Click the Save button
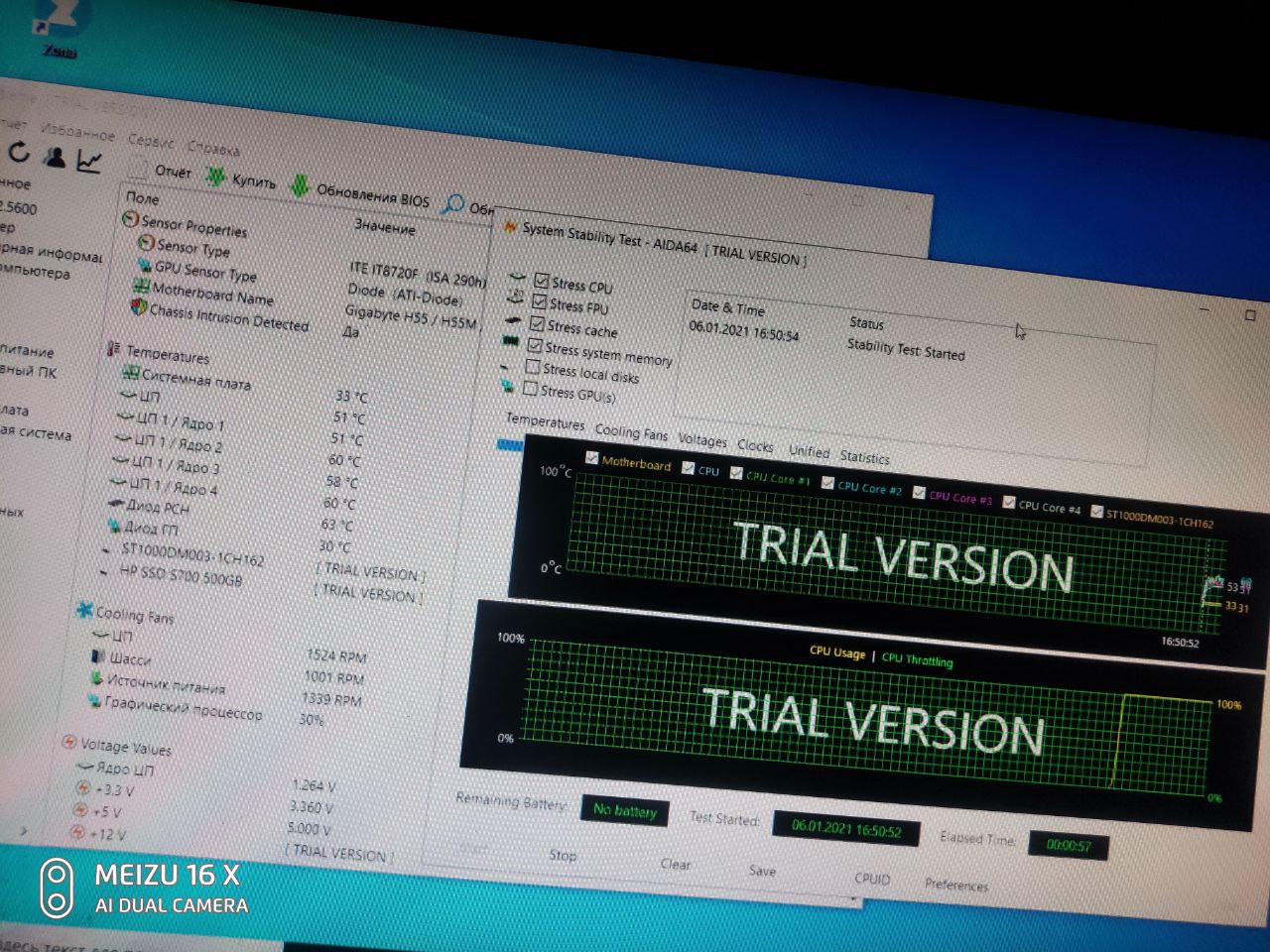1270x952 pixels. click(762, 871)
